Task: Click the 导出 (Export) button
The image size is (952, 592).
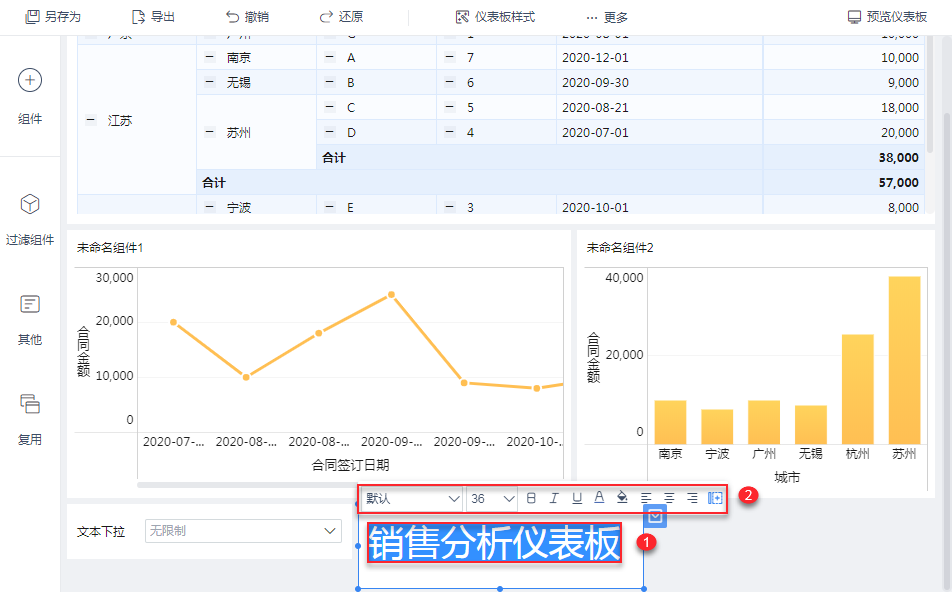Action: [x=154, y=16]
